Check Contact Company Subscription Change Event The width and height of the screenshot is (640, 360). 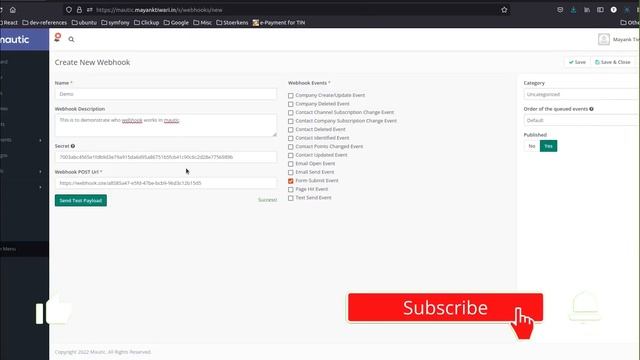[x=291, y=121]
